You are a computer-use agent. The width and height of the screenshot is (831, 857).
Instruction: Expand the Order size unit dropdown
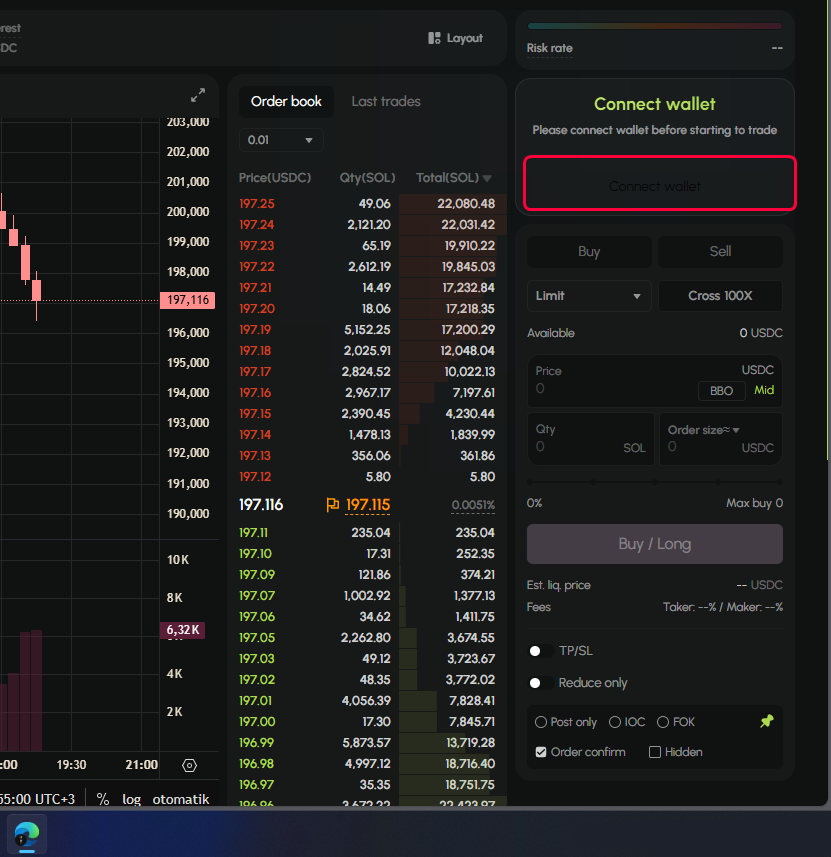click(x=736, y=430)
